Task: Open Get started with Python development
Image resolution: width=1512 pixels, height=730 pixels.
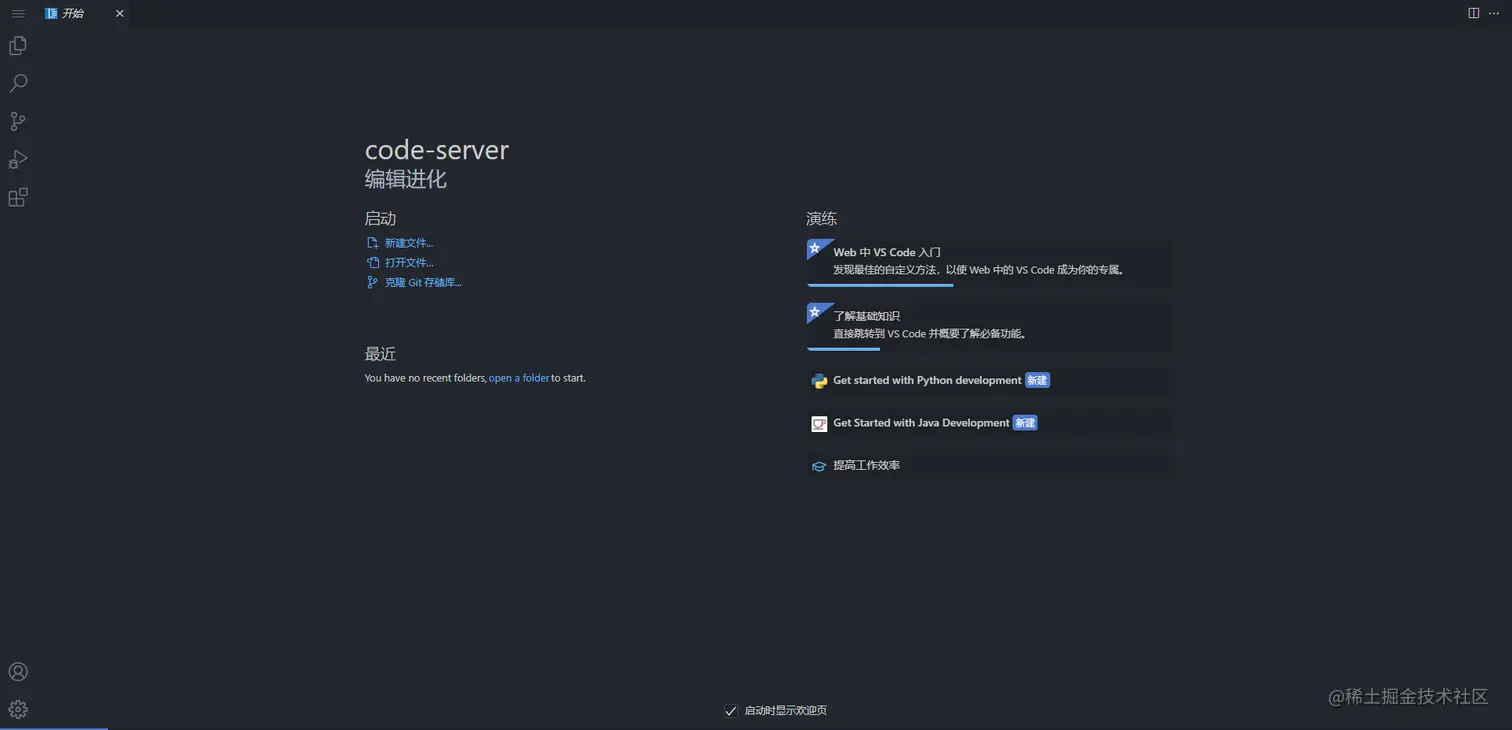Action: click(x=990, y=381)
